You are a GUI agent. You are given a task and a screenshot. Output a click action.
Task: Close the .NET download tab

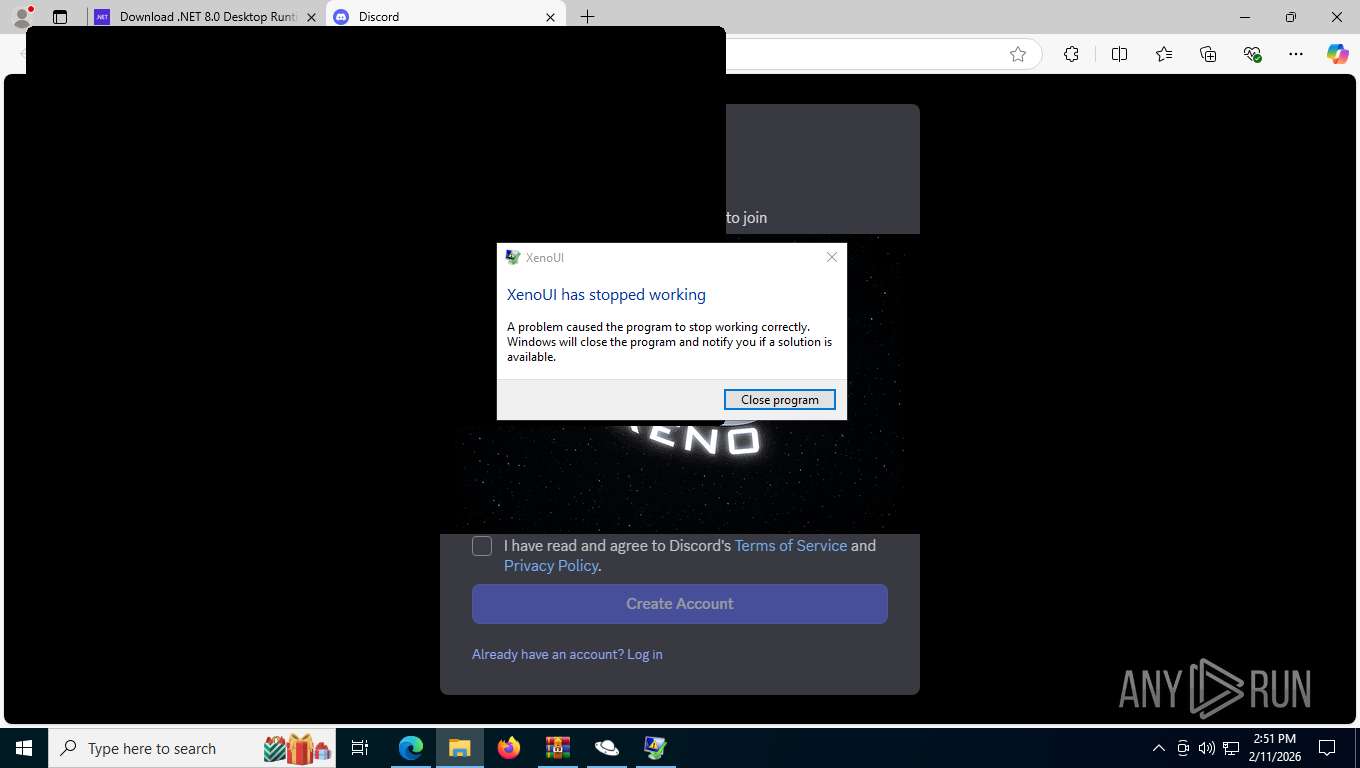pyautogui.click(x=310, y=17)
